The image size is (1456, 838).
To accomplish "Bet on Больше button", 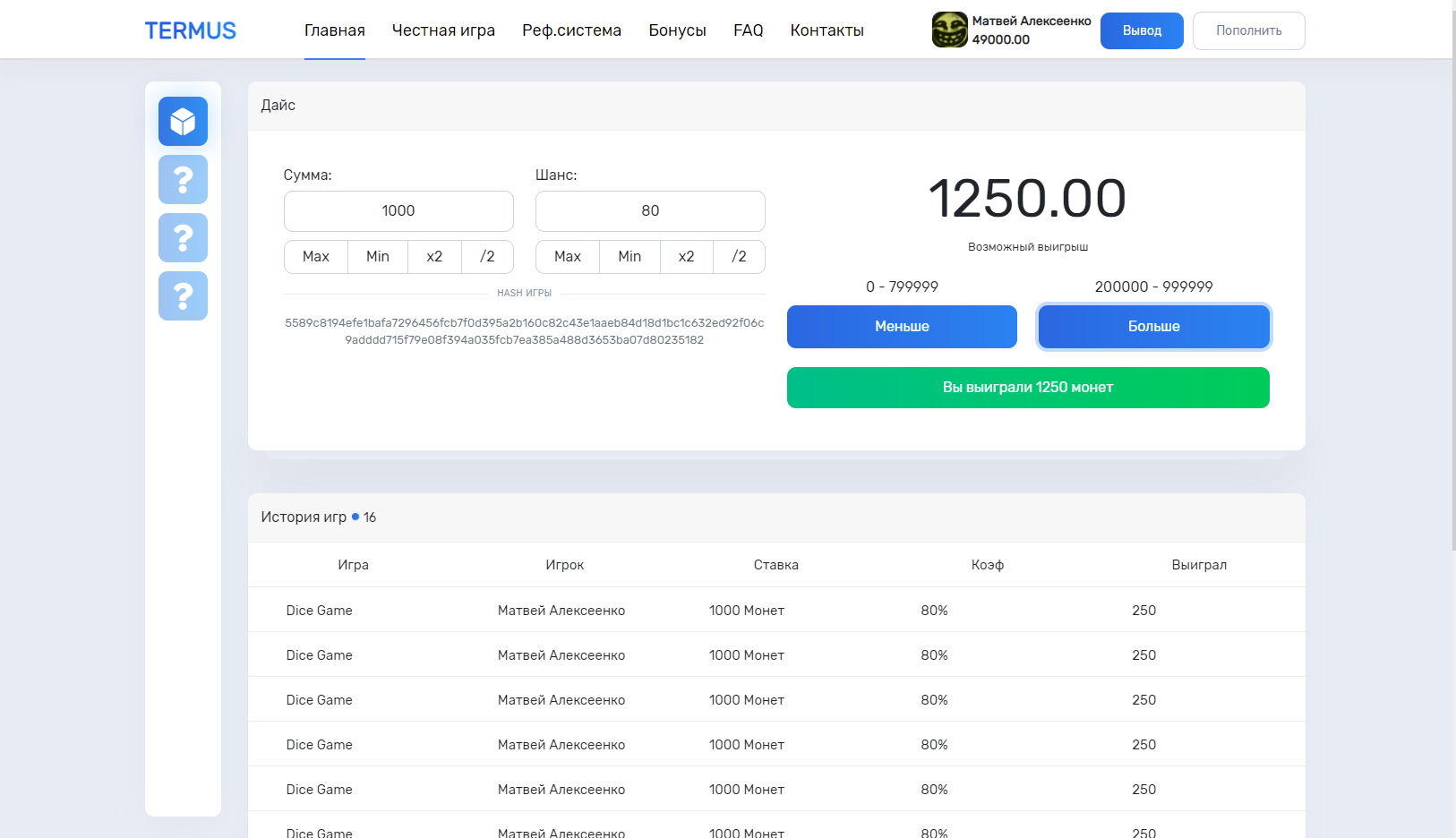I will coord(1153,327).
